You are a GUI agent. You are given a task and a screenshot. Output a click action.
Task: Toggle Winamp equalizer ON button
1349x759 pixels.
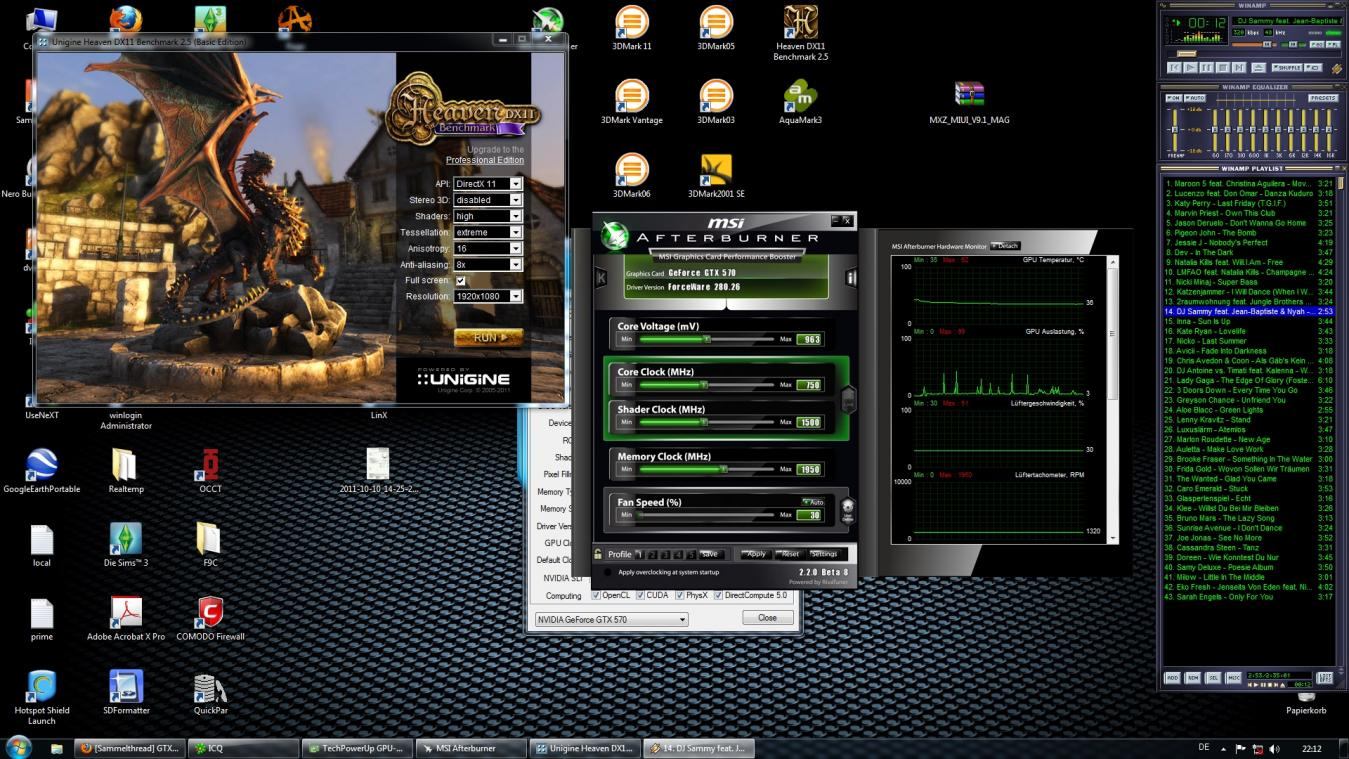[1175, 98]
